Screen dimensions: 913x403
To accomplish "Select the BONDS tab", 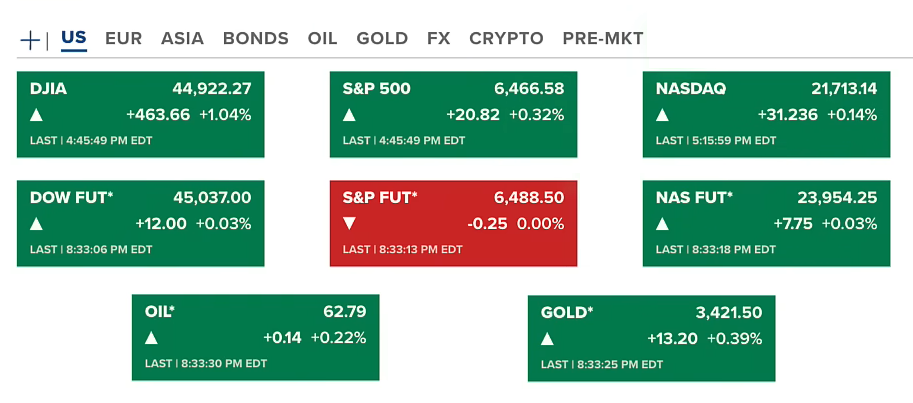I will coord(255,39).
